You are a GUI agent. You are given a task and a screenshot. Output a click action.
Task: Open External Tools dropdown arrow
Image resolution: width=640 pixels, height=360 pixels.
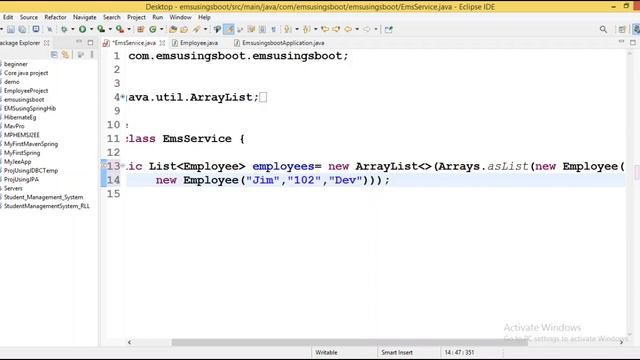pyautogui.click(x=129, y=29)
